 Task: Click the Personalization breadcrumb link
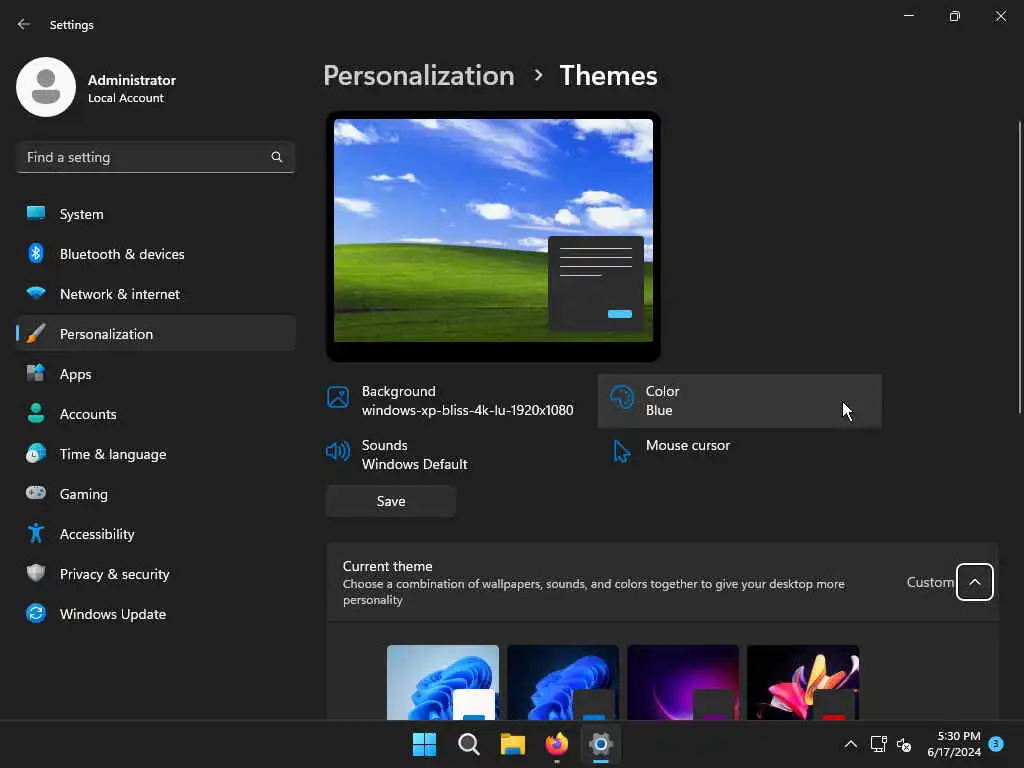tap(419, 76)
